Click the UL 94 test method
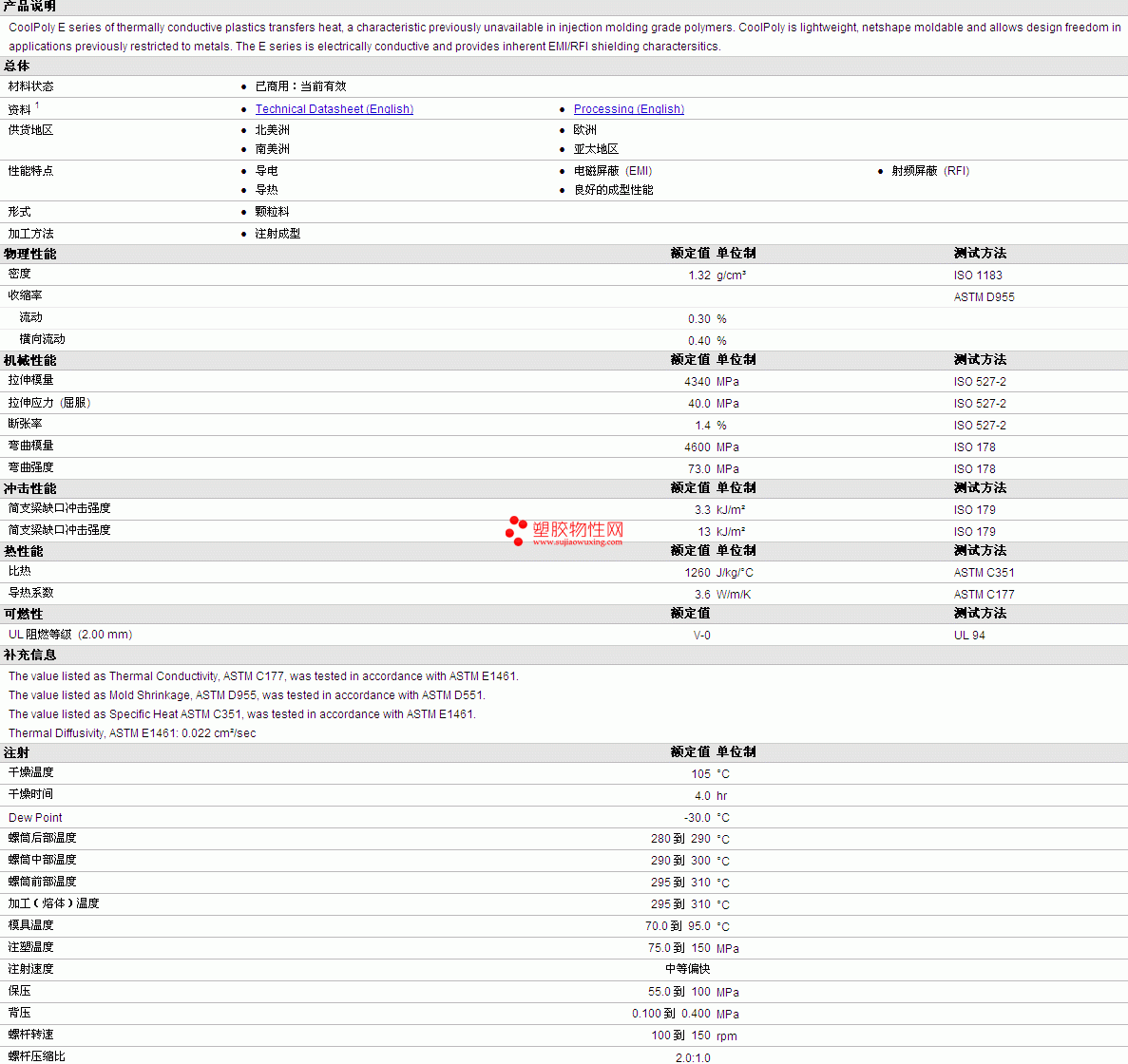Image resolution: width=1128 pixels, height=1064 pixels. (x=969, y=636)
